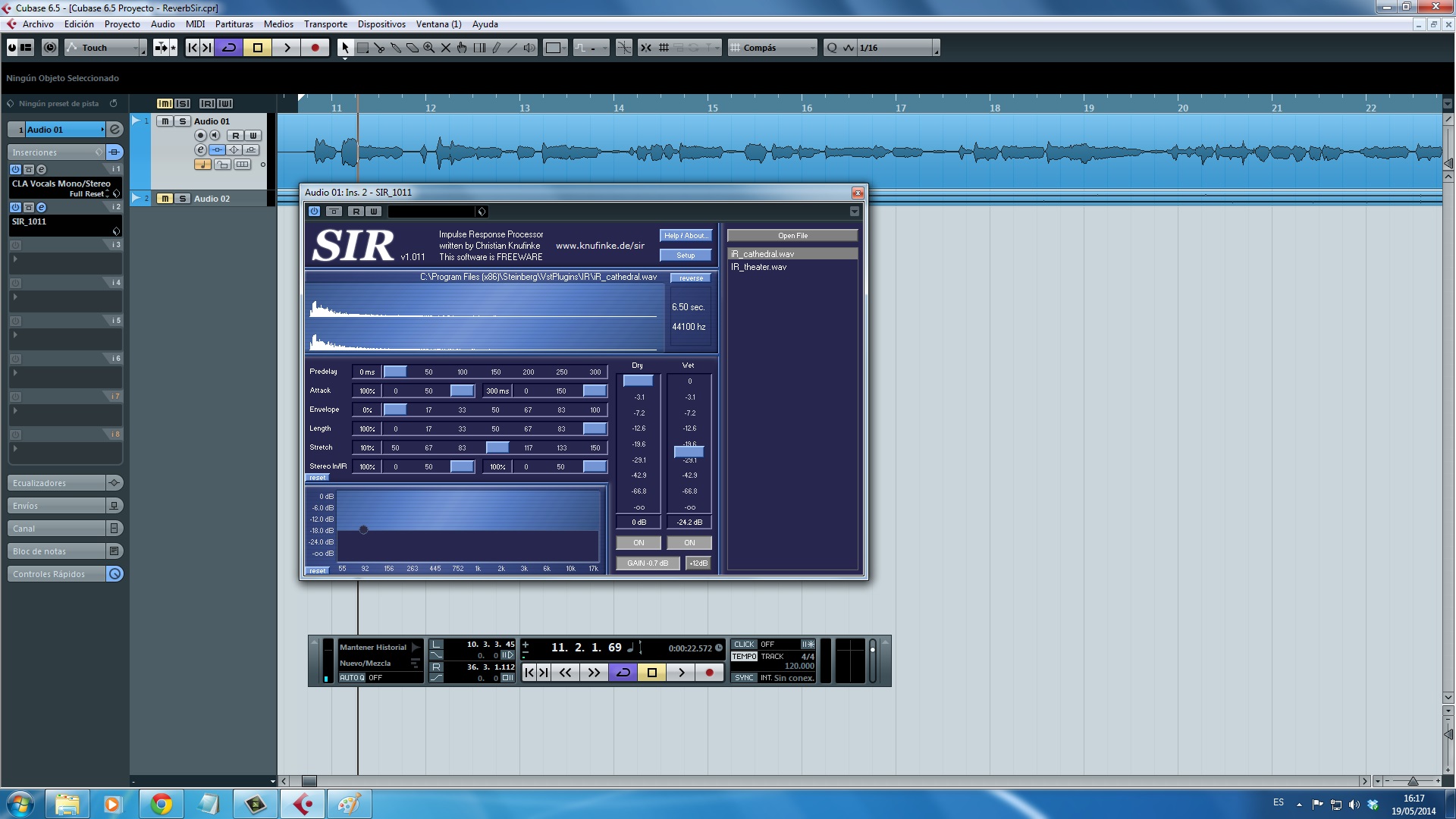Open the 1/16 quantize preset dropdown
Screen dimensions: 1456x819
click(x=896, y=48)
